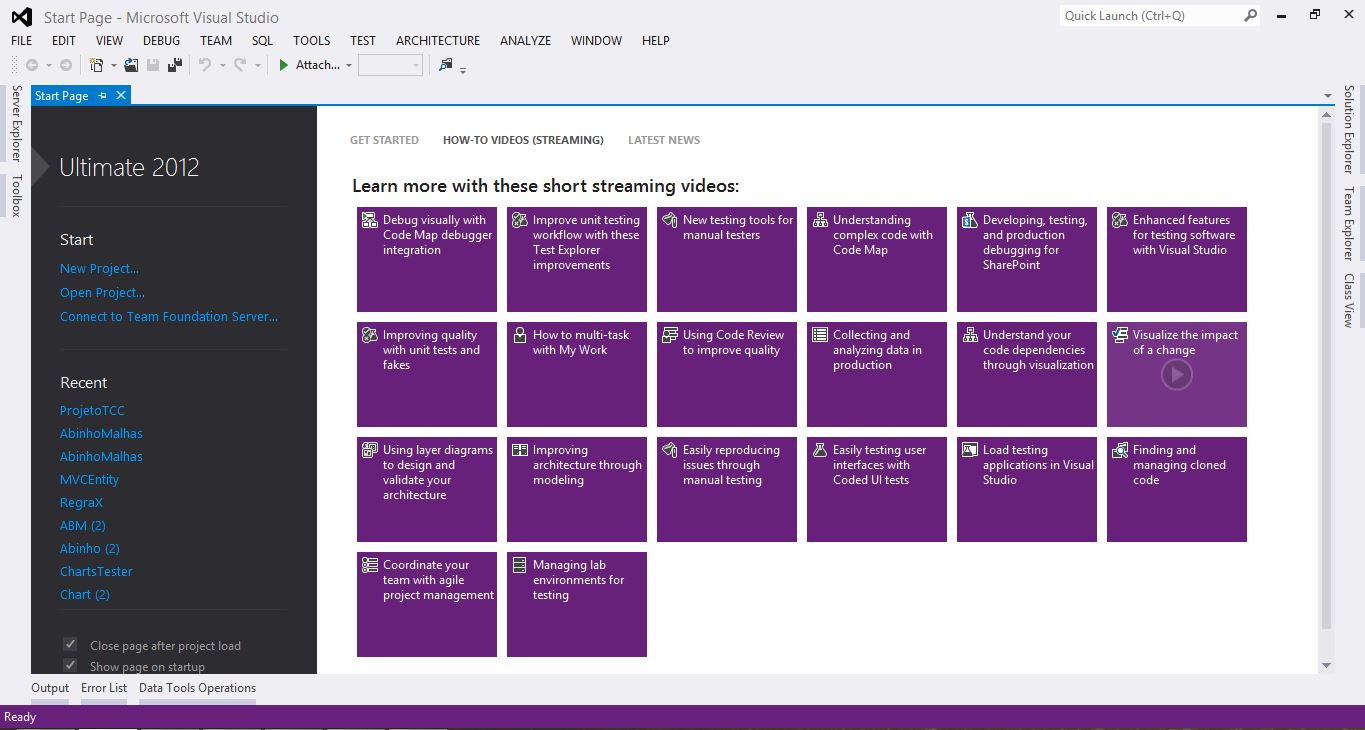Toggle Show page on startup checkbox
This screenshot has width=1365, height=730.
click(70, 665)
